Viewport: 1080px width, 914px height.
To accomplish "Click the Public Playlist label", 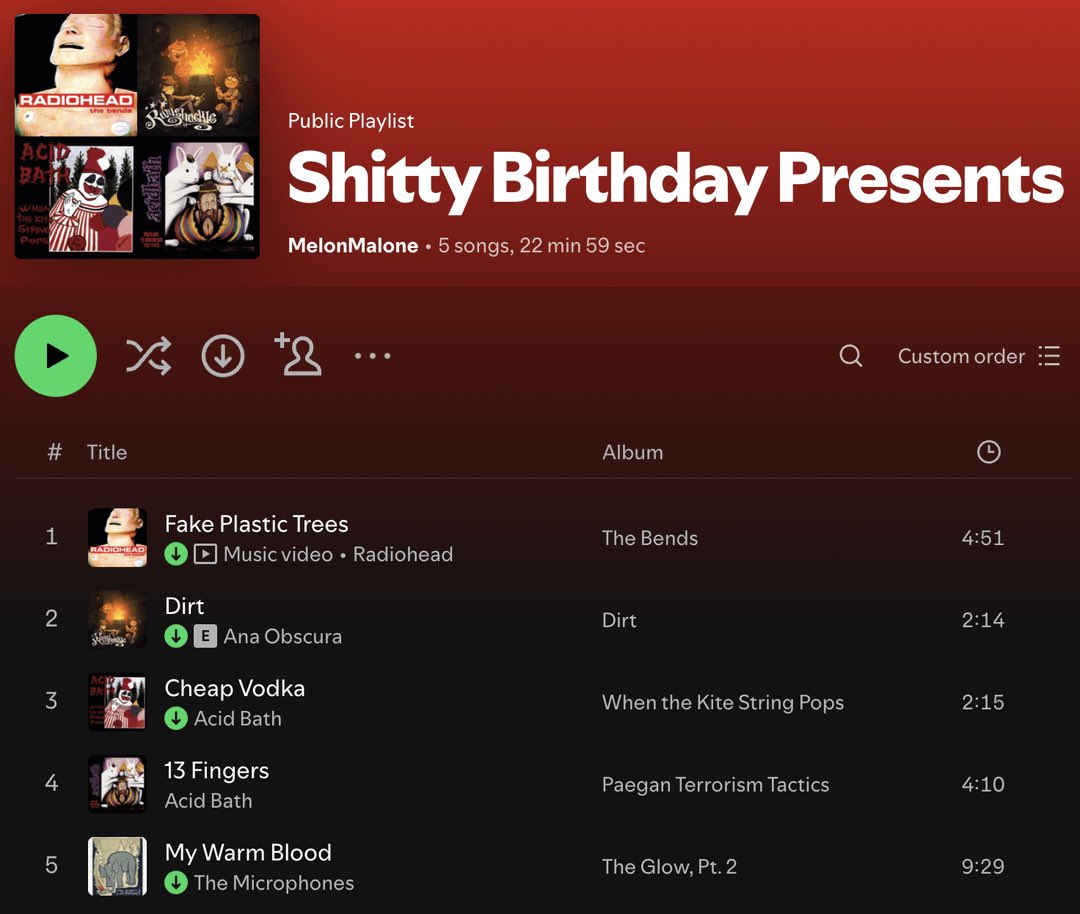I will pos(351,121).
